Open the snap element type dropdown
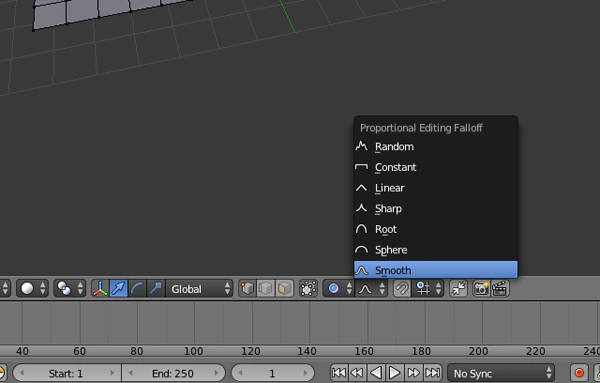 coord(428,288)
